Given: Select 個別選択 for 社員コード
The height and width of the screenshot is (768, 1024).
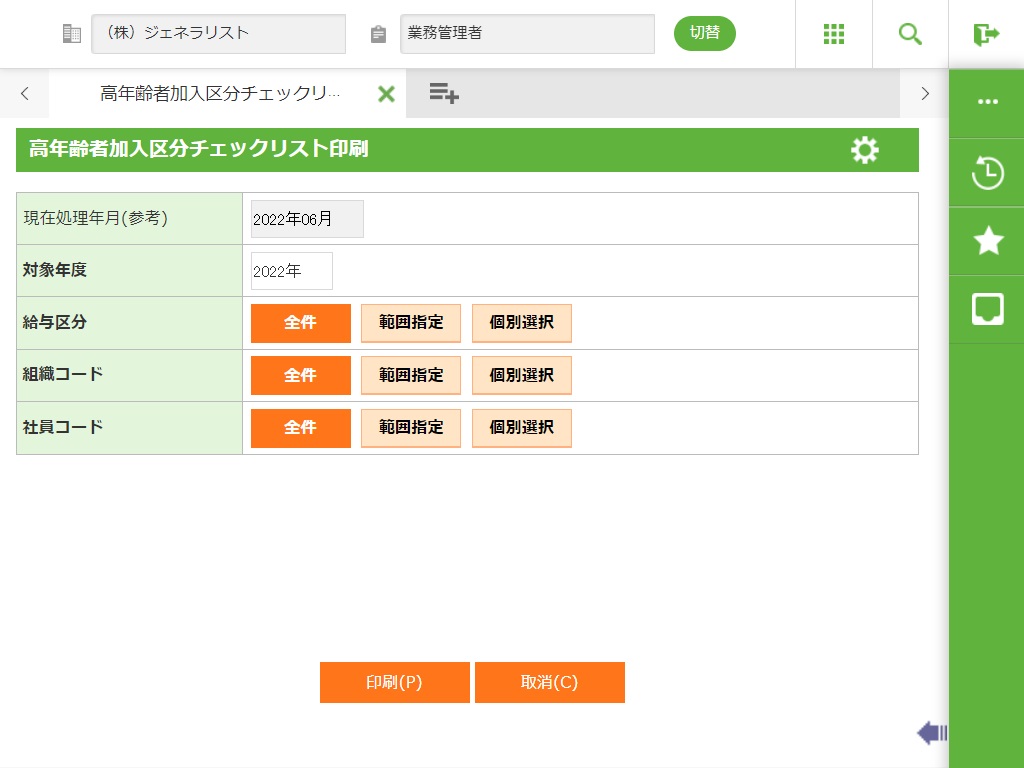Looking at the screenshot, I should click(522, 427).
